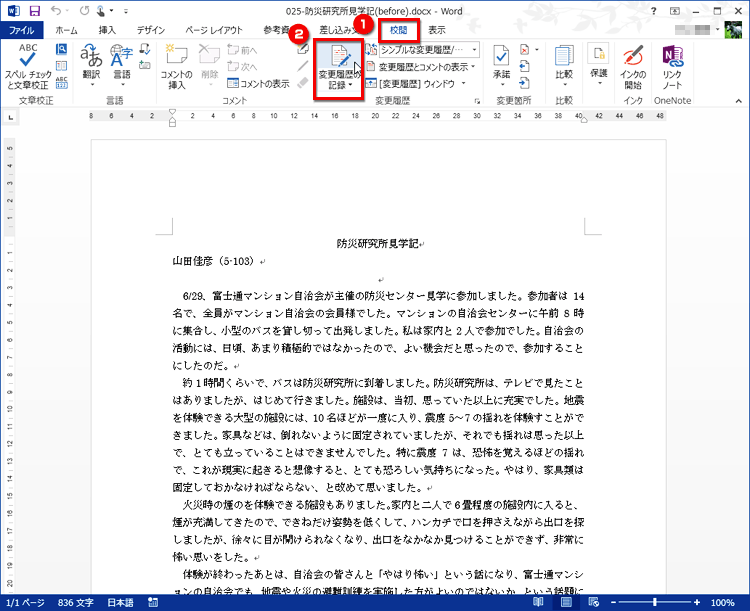This screenshot has height=611, width=750.
Task: Toggle 変更履歴の記録 track changes
Action: tap(339, 67)
